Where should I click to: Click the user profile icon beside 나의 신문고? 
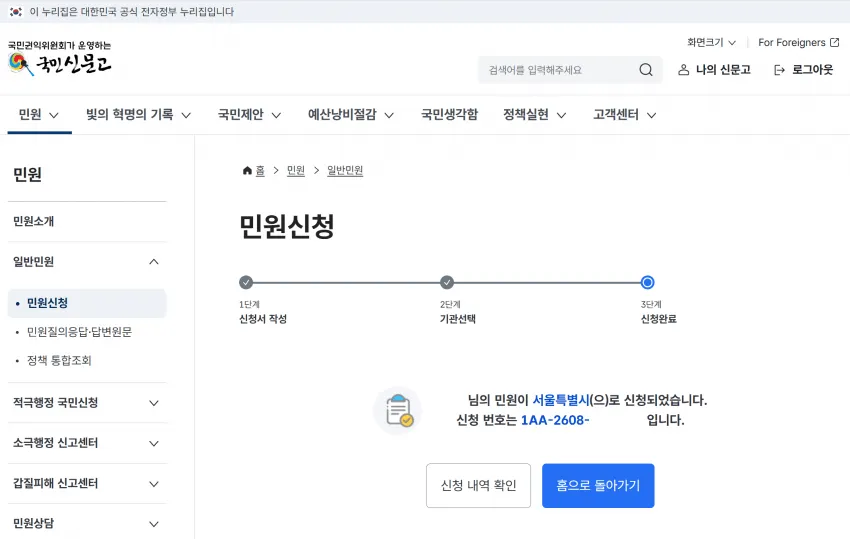click(x=684, y=70)
